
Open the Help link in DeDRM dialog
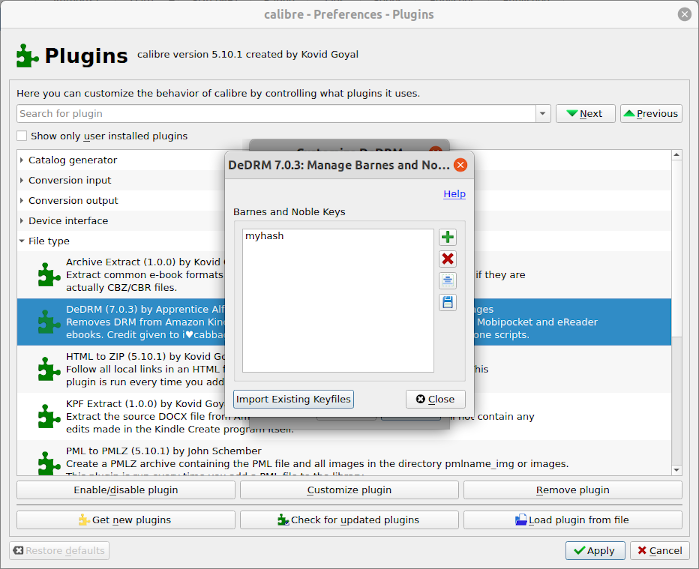tap(454, 194)
